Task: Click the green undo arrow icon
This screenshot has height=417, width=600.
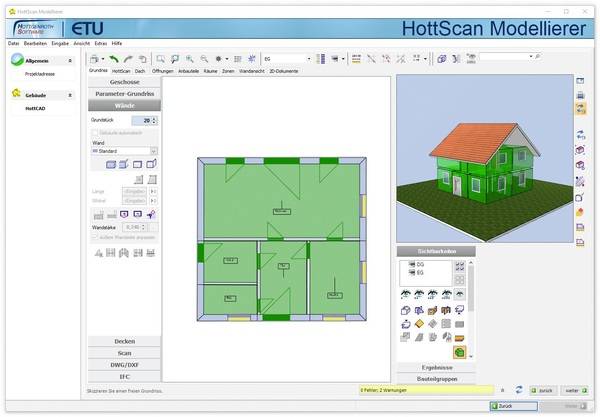Action: click(113, 59)
